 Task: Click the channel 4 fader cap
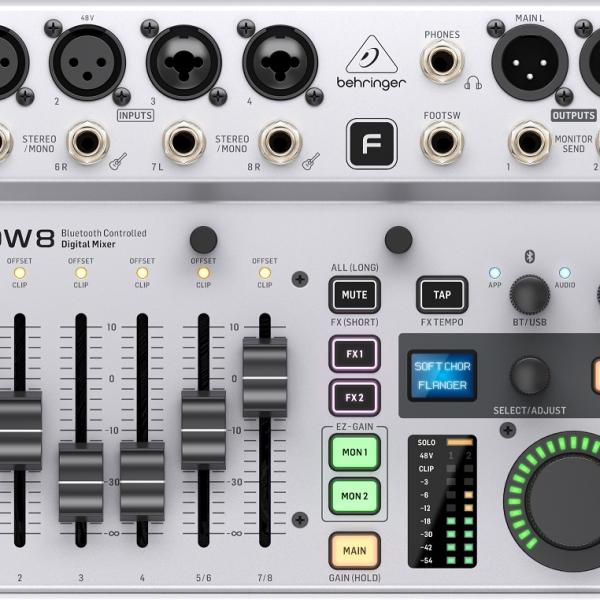[x=142, y=481]
